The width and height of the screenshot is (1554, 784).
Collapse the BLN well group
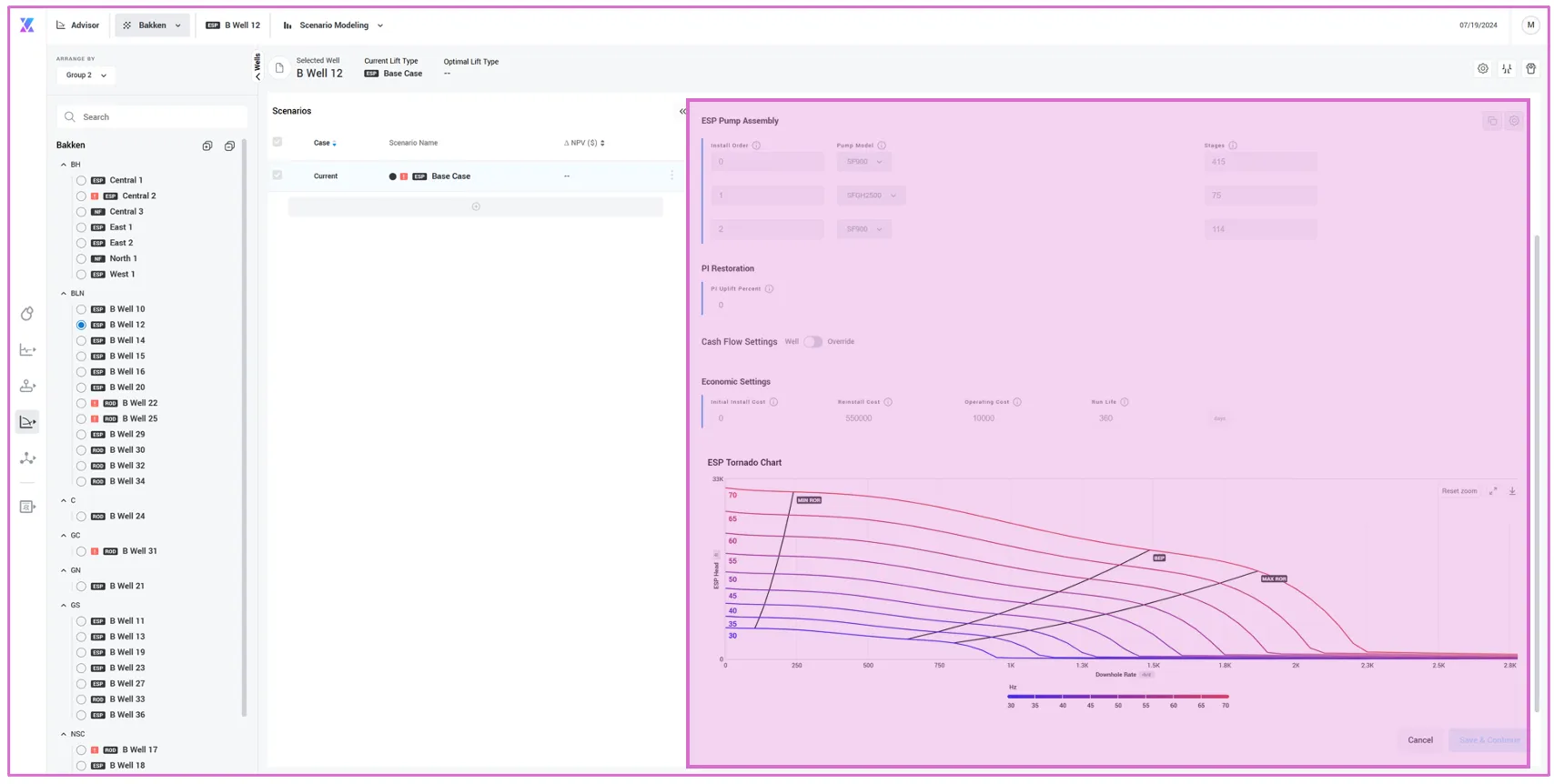(64, 294)
